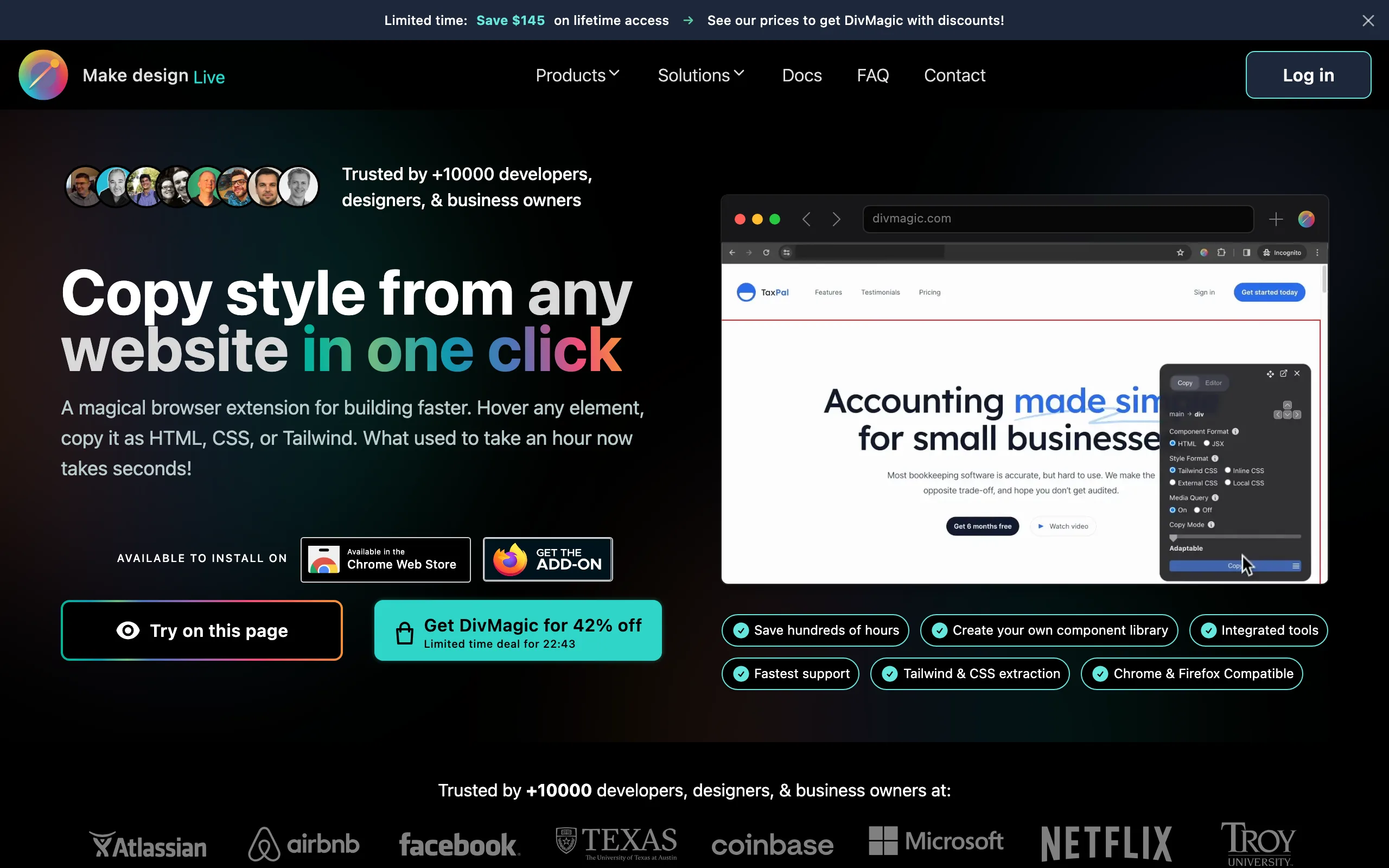Open the copy options menu on the Copy button
Viewport: 1389px width, 868px height.
(x=1296, y=566)
